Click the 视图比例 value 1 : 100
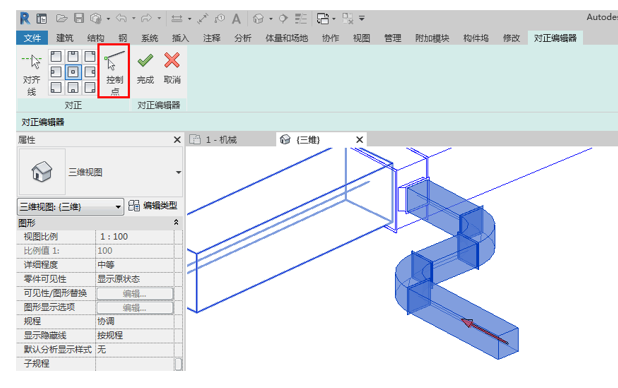The width and height of the screenshot is (618, 388). 135,237
